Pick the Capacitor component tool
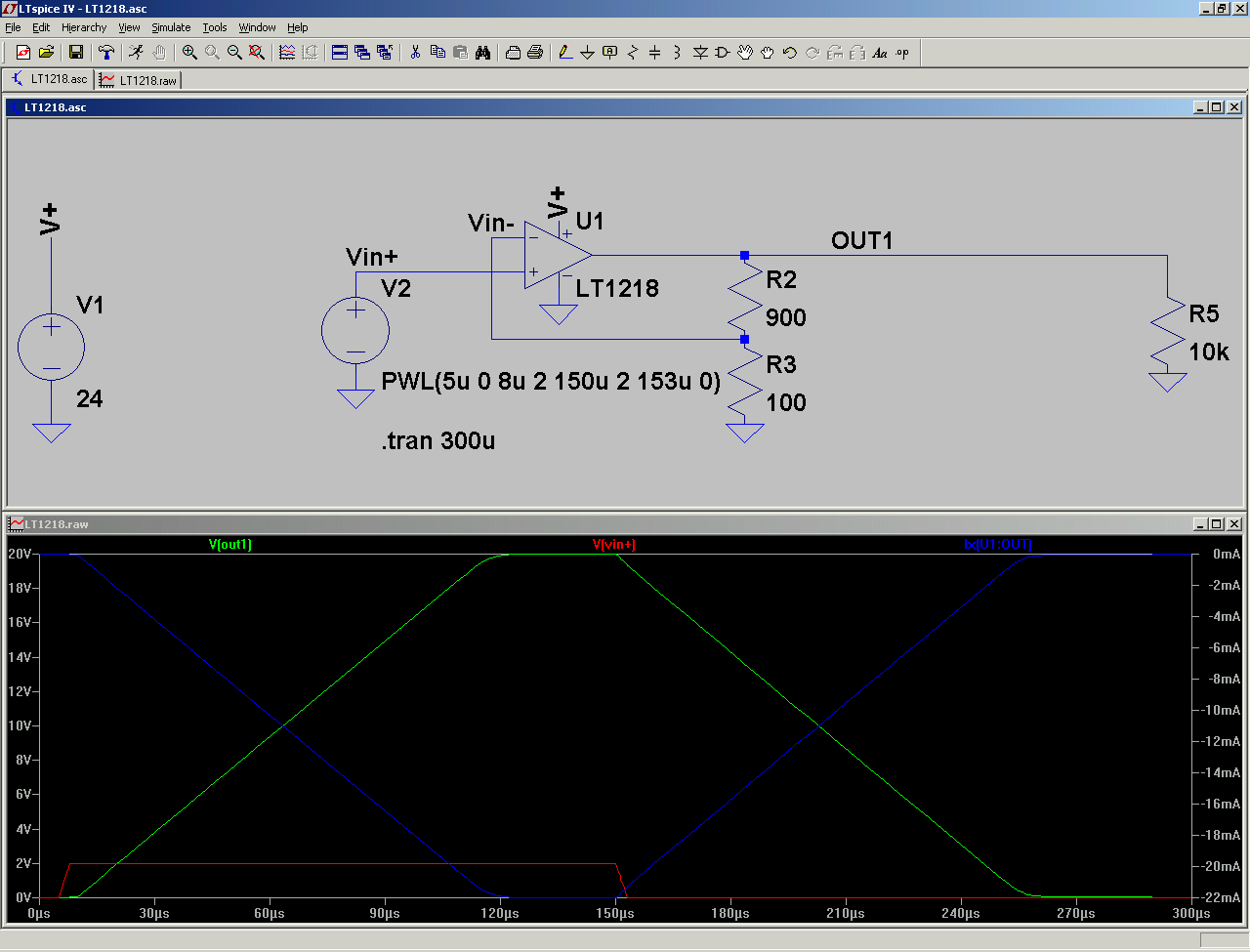 654,53
